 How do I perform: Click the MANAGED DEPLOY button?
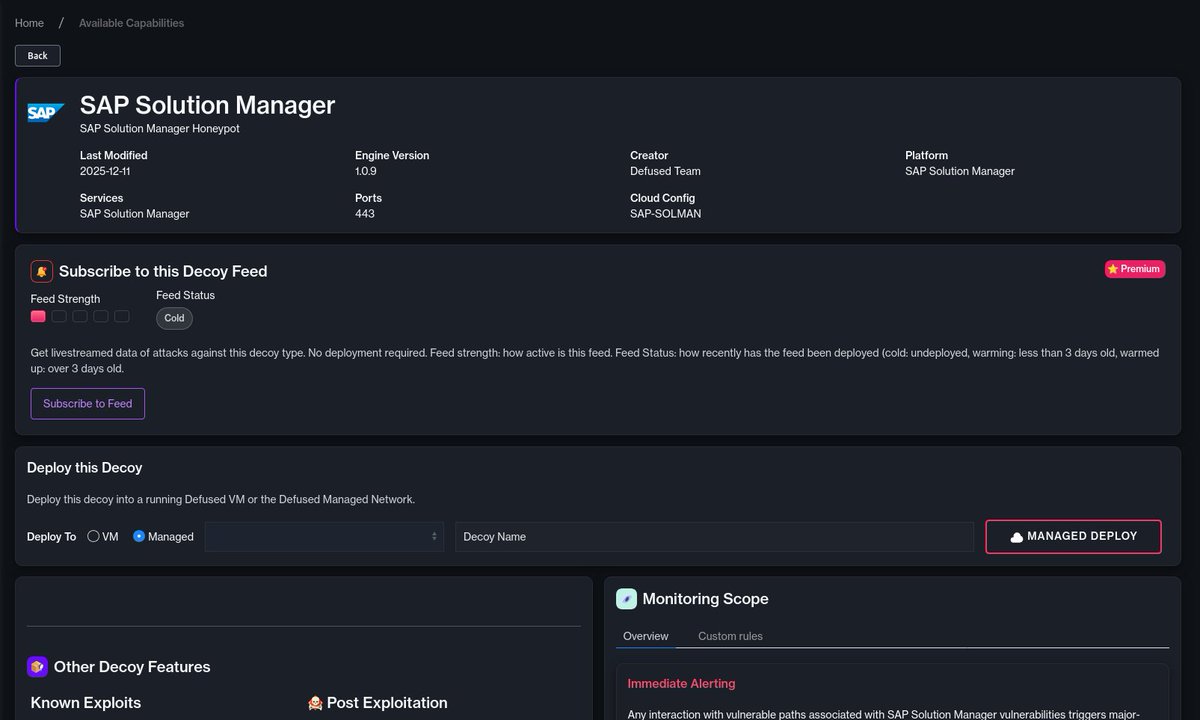(1073, 536)
